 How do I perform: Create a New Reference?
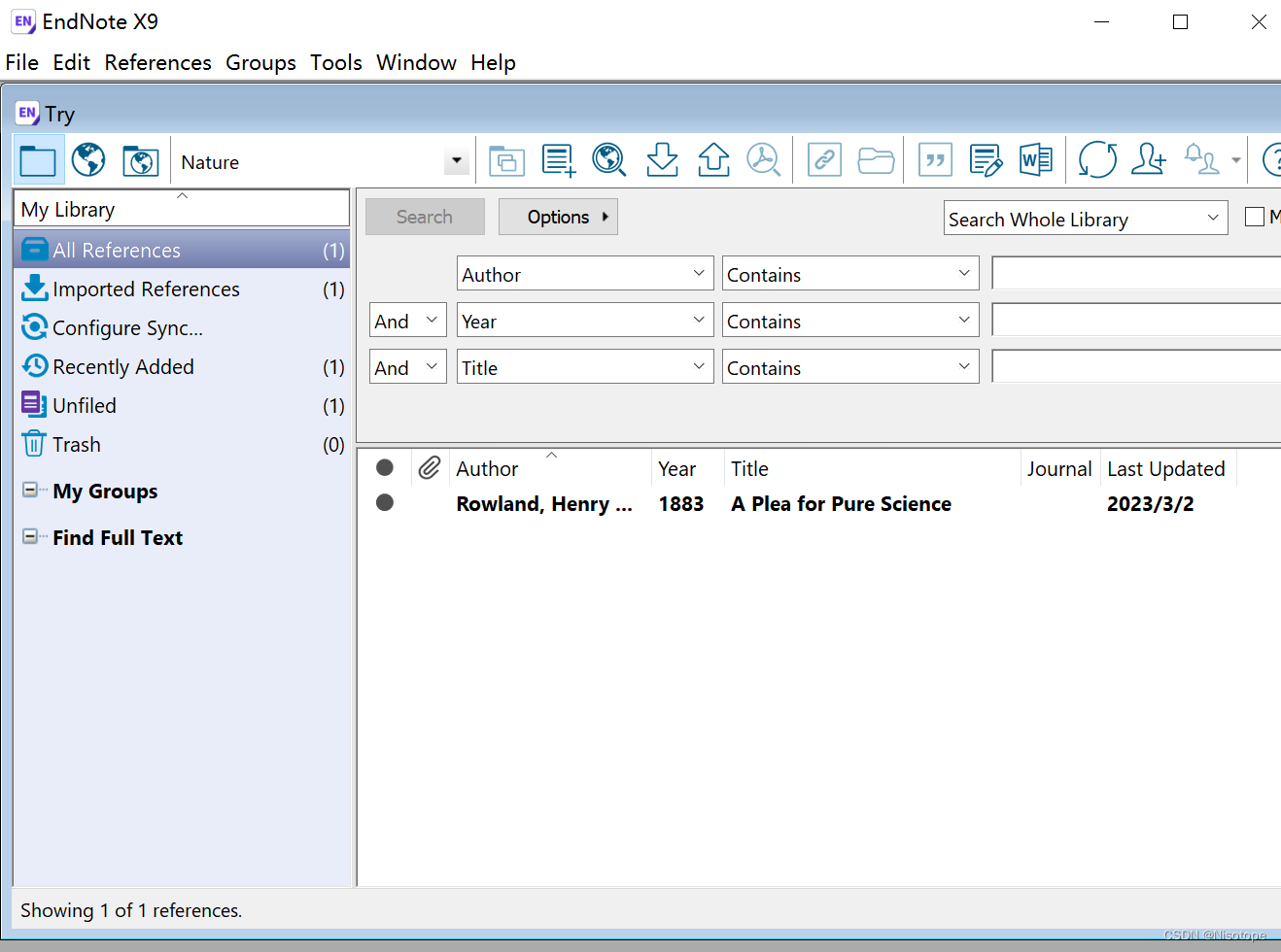click(559, 160)
